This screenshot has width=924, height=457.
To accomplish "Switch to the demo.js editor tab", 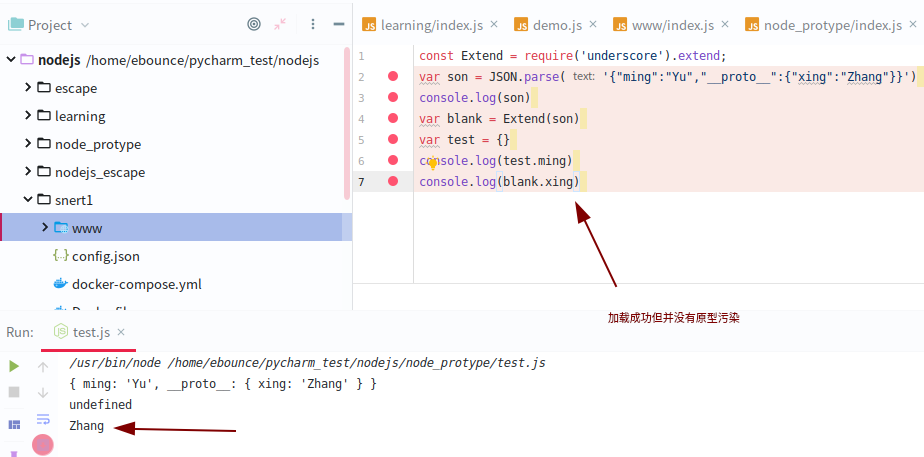I will pos(557,25).
